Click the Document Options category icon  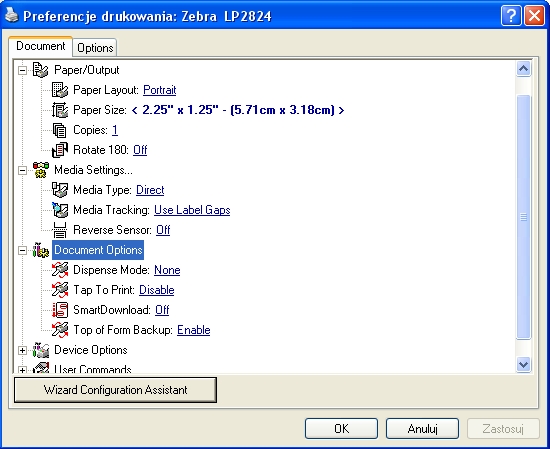click(41, 250)
